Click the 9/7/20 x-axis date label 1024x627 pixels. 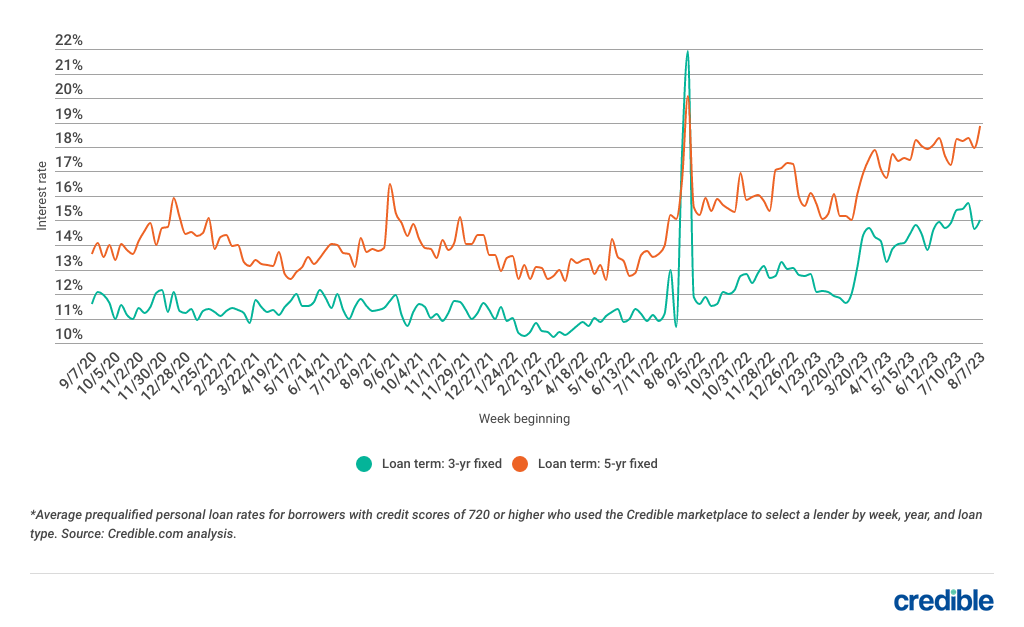click(x=76, y=372)
